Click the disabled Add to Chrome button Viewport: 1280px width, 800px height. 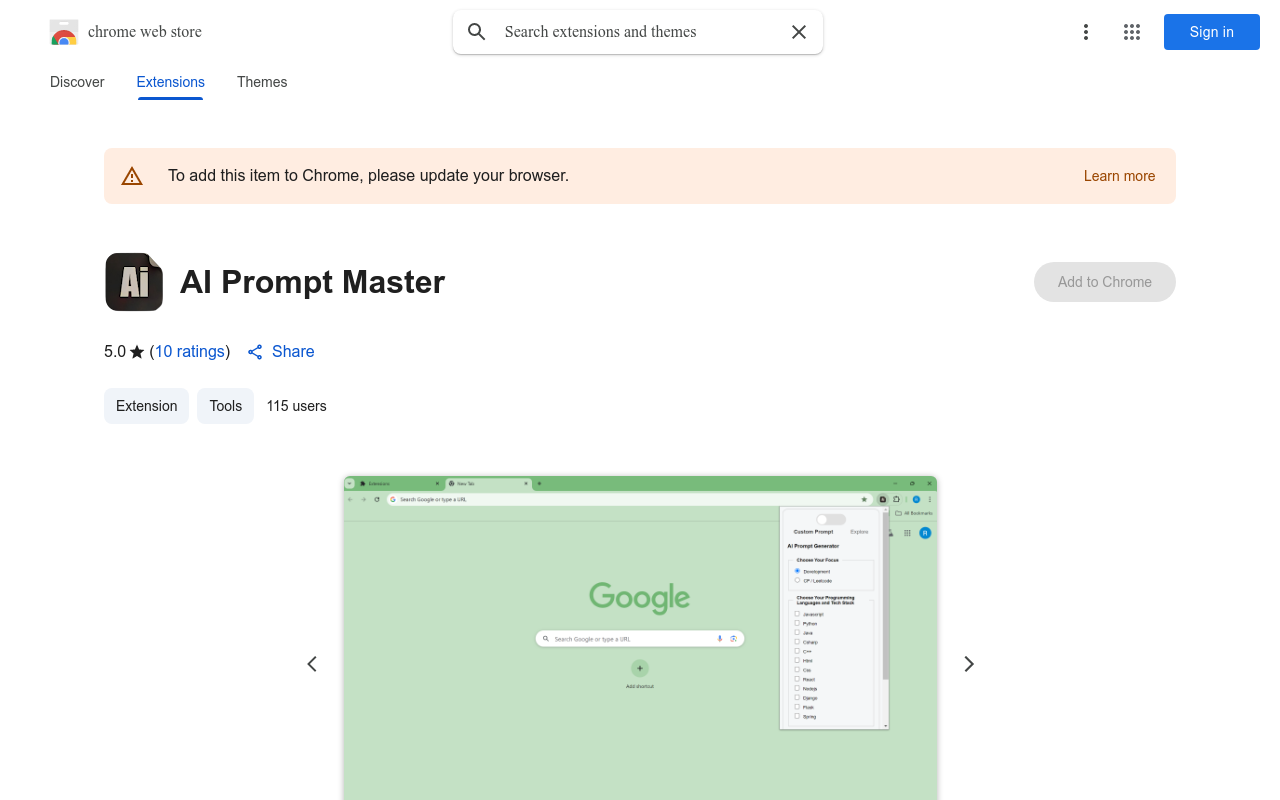(x=1105, y=282)
